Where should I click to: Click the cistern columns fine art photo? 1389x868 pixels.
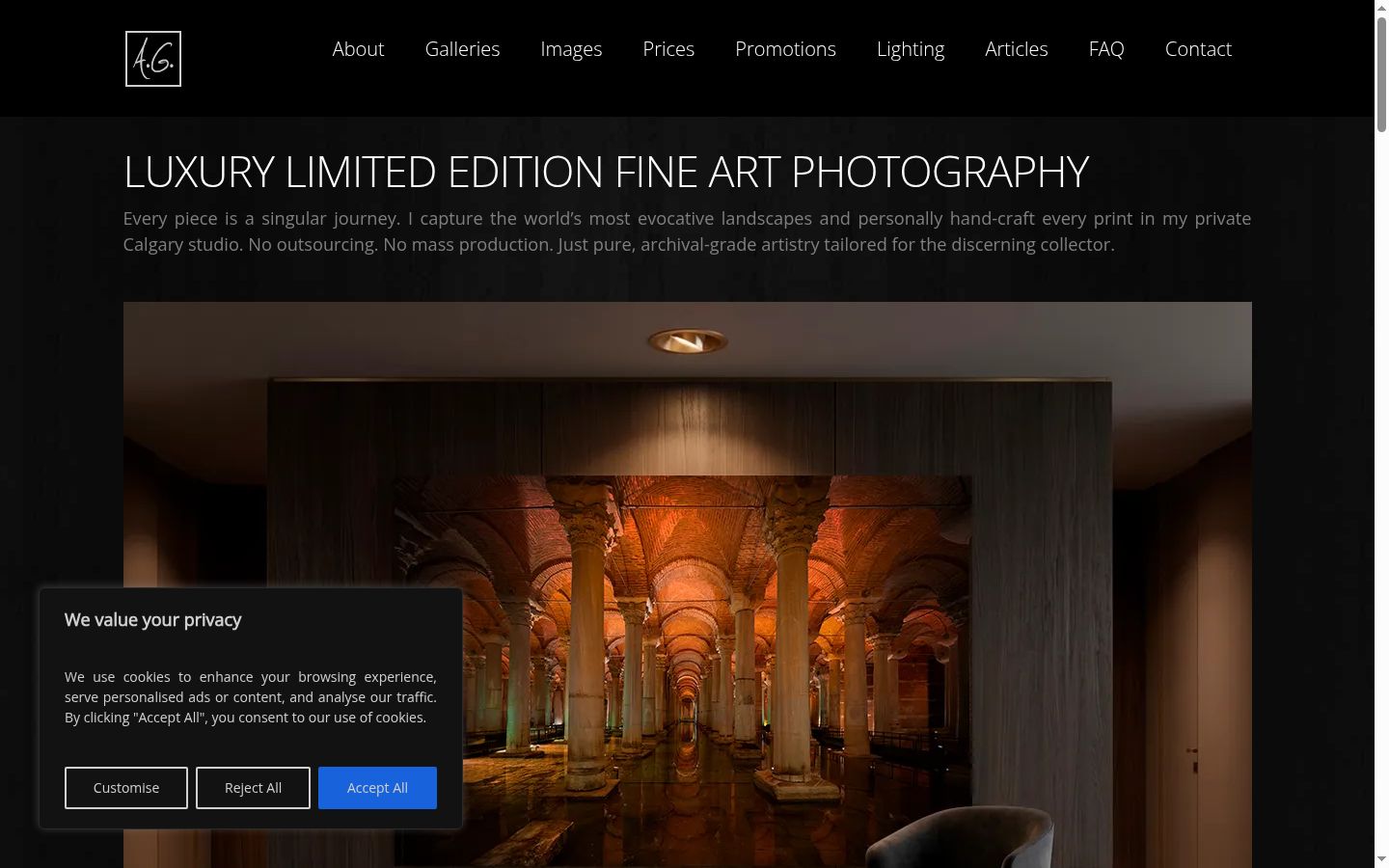(688, 584)
